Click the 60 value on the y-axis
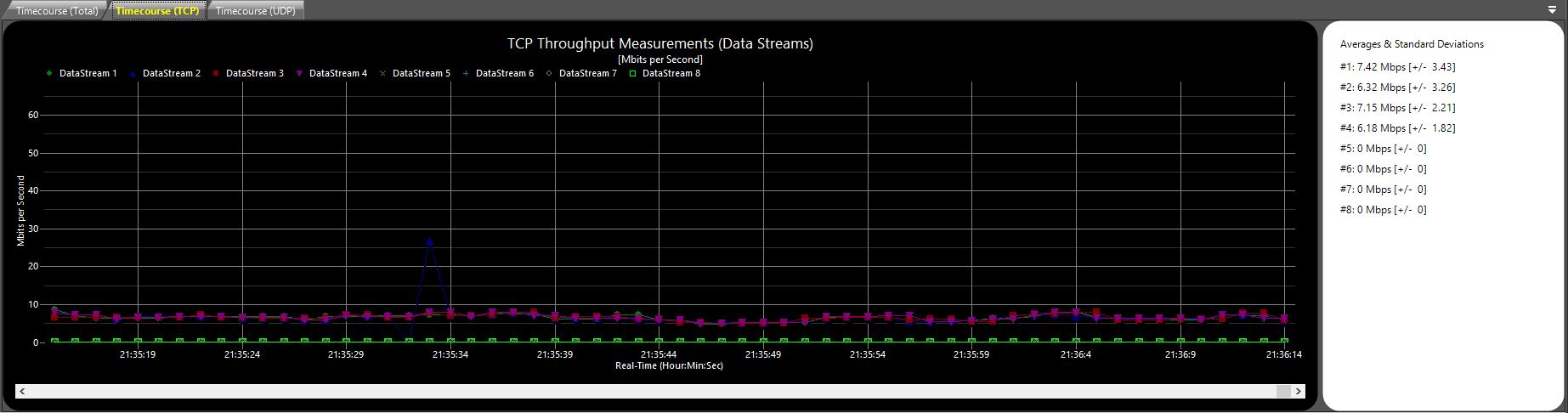The image size is (1568, 413). [x=33, y=115]
